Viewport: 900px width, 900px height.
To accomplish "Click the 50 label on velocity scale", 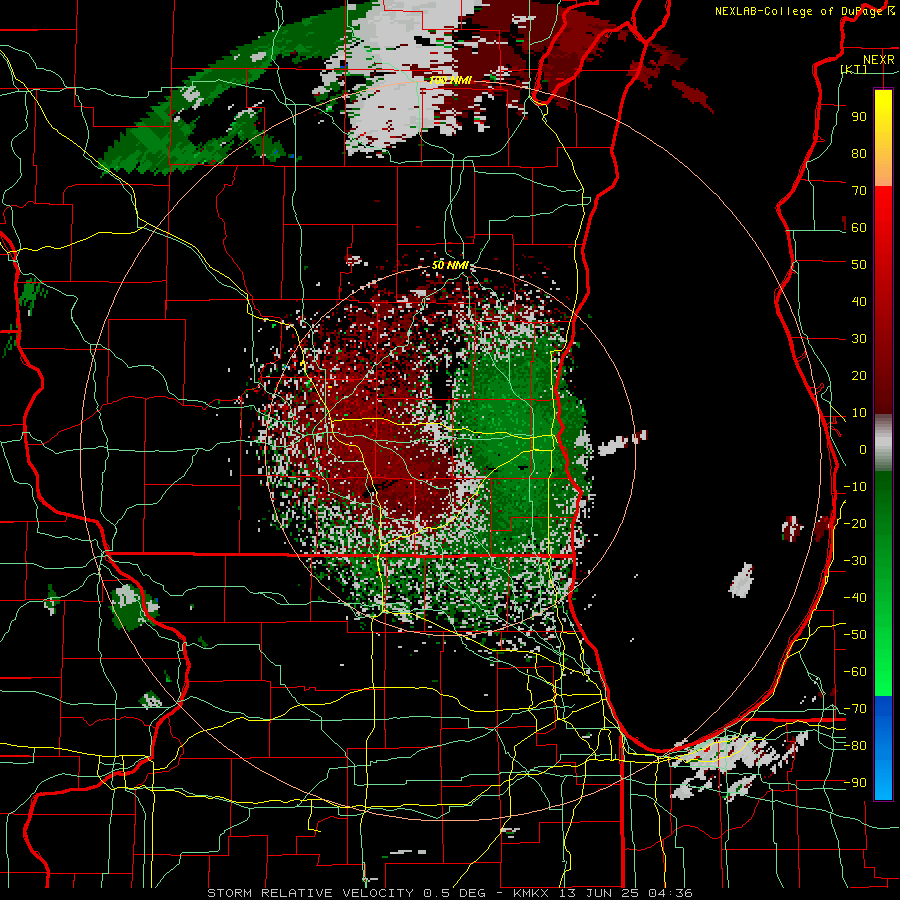I will pos(859,265).
